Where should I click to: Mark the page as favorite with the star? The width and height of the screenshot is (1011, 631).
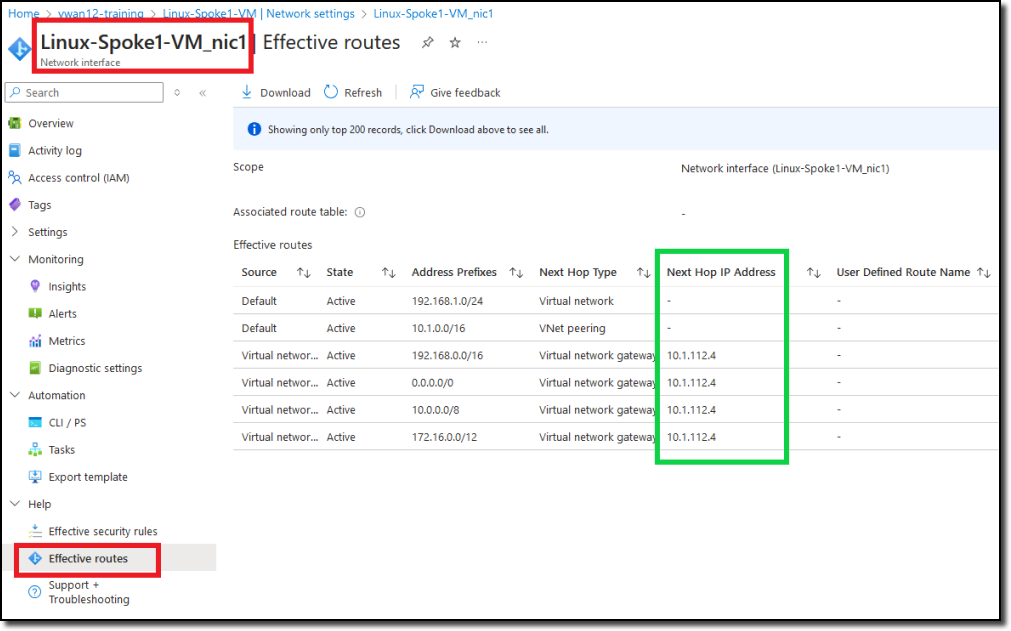455,43
